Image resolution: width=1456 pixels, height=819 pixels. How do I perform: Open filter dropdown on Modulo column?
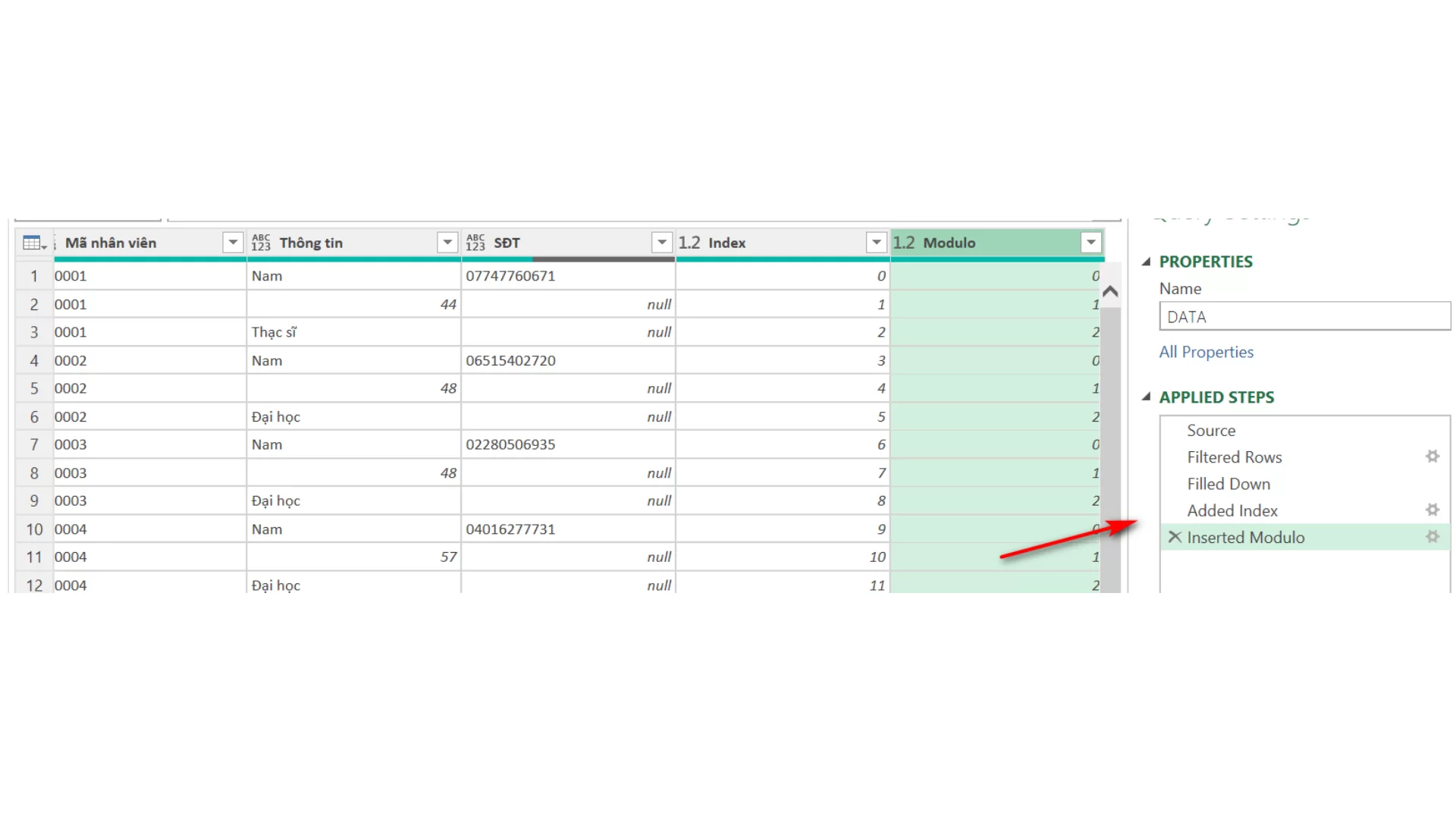coord(1091,243)
